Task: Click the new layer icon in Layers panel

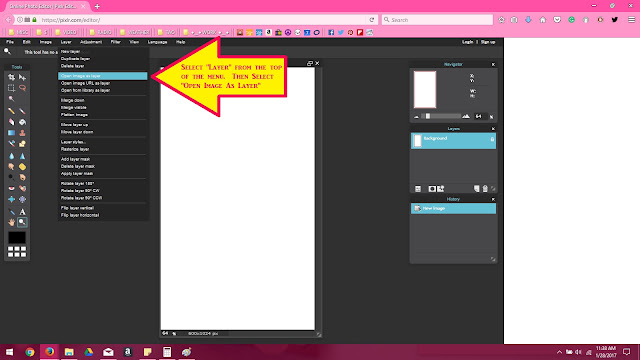Action: [x=476, y=189]
